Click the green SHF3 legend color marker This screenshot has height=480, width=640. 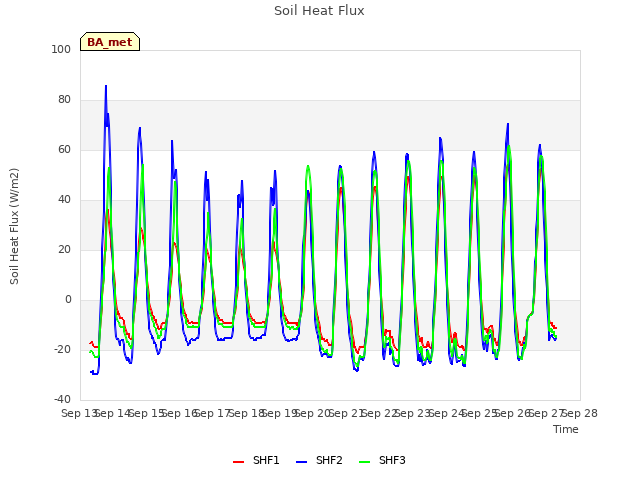click(364, 462)
